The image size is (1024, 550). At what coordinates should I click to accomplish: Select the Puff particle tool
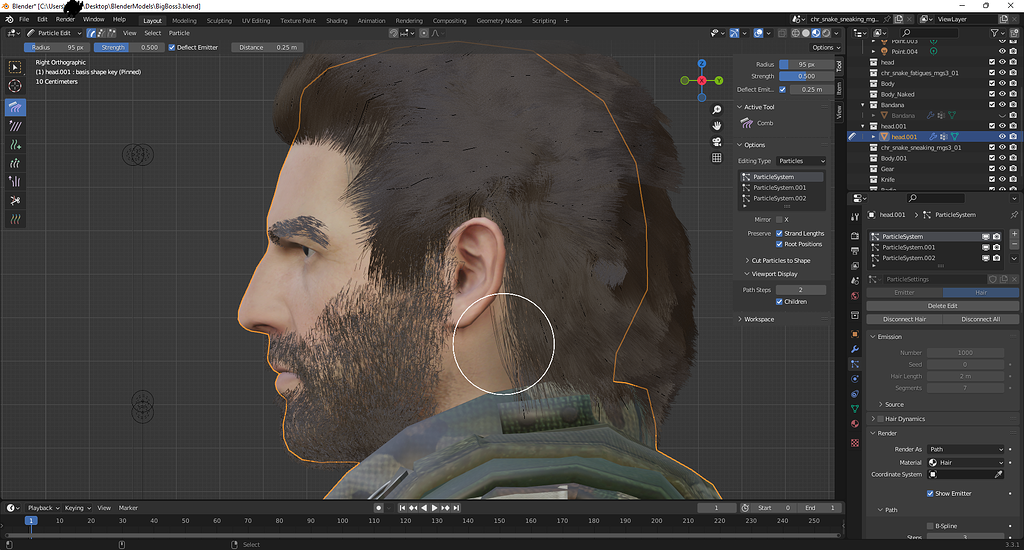coord(15,182)
